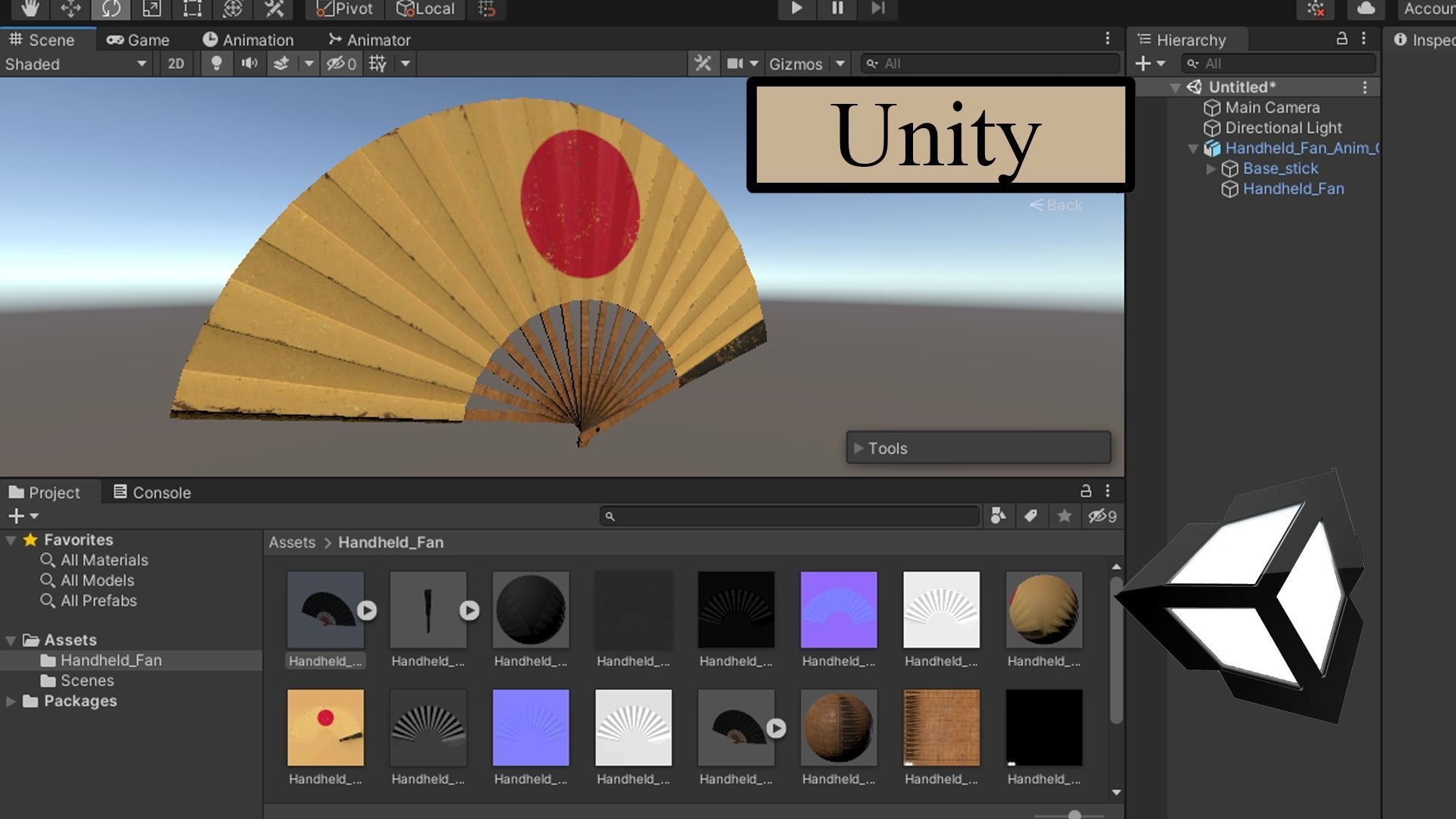This screenshot has height=819, width=1456.
Task: Open search by type filter icon
Action: (998, 516)
